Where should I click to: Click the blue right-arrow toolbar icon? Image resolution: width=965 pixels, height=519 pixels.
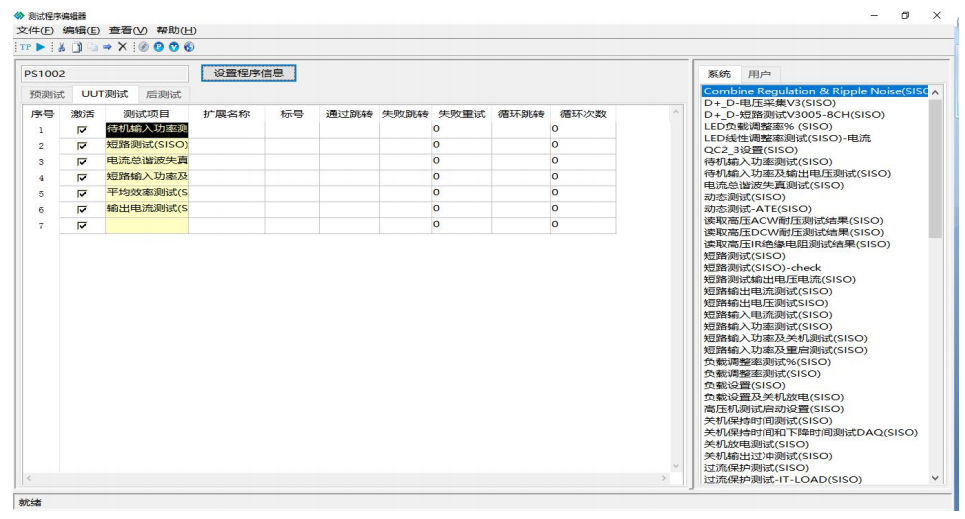(x=106, y=46)
